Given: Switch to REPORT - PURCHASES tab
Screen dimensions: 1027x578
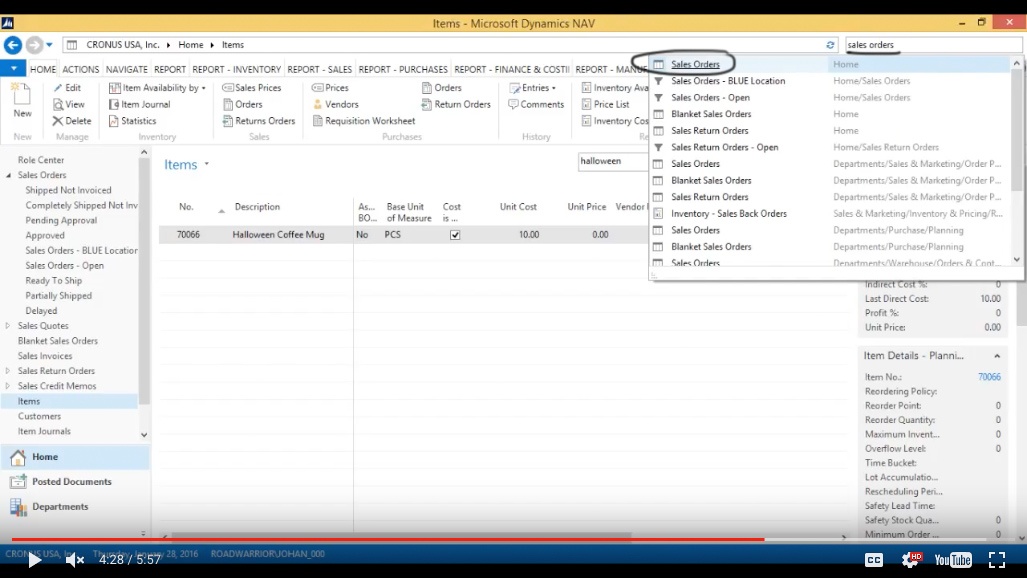Looking at the screenshot, I should tap(403, 69).
